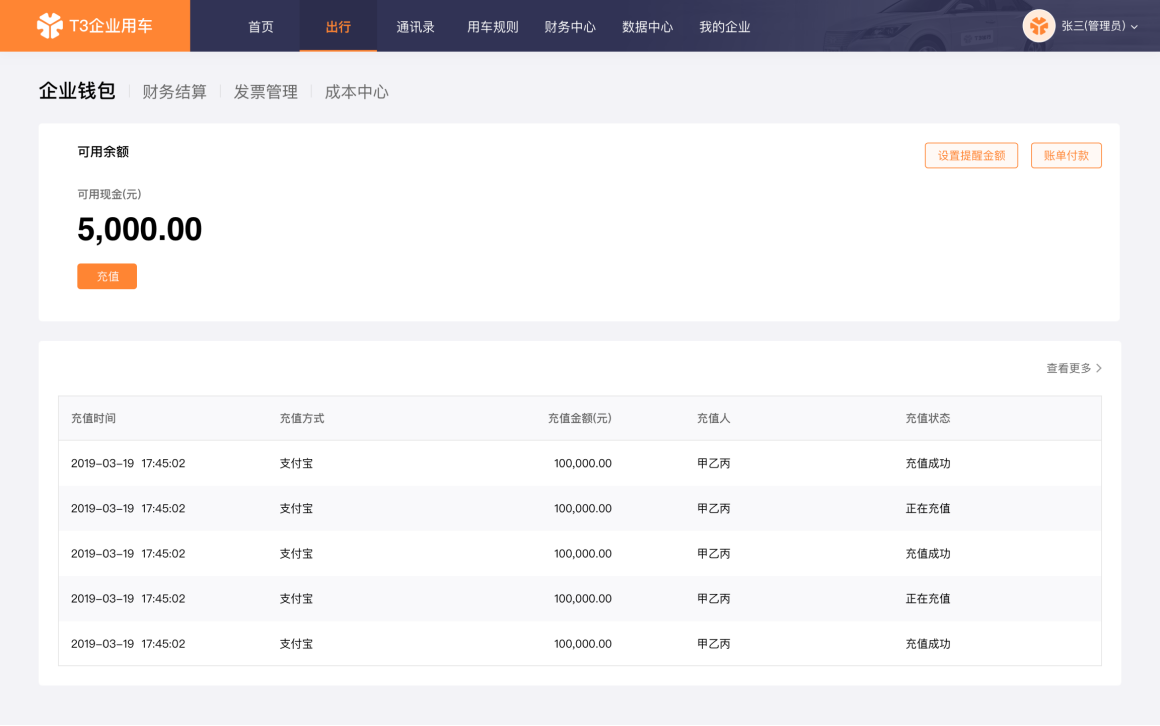The image size is (1160, 726).
Task: Click the 充值方式 column header
Action: [302, 418]
